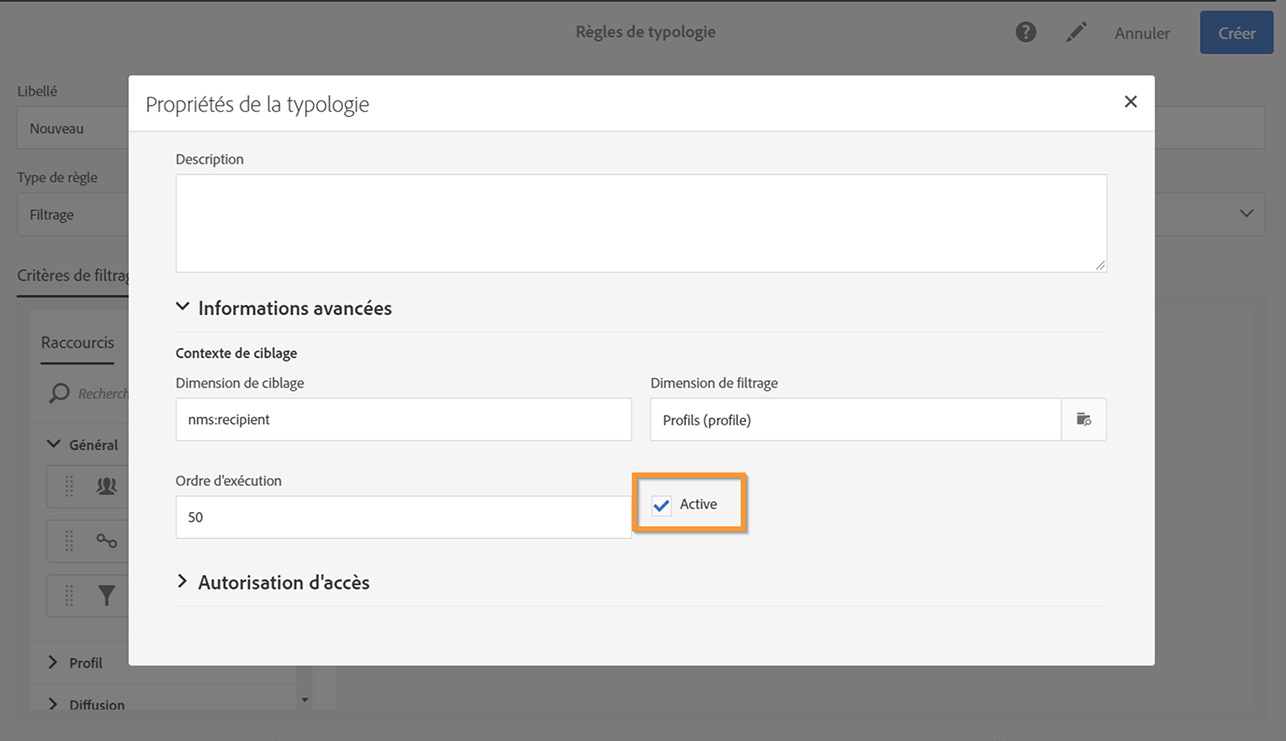The image size is (1286, 741).
Task: Click the funnel filter icon under Général
Action: pyautogui.click(x=106, y=596)
